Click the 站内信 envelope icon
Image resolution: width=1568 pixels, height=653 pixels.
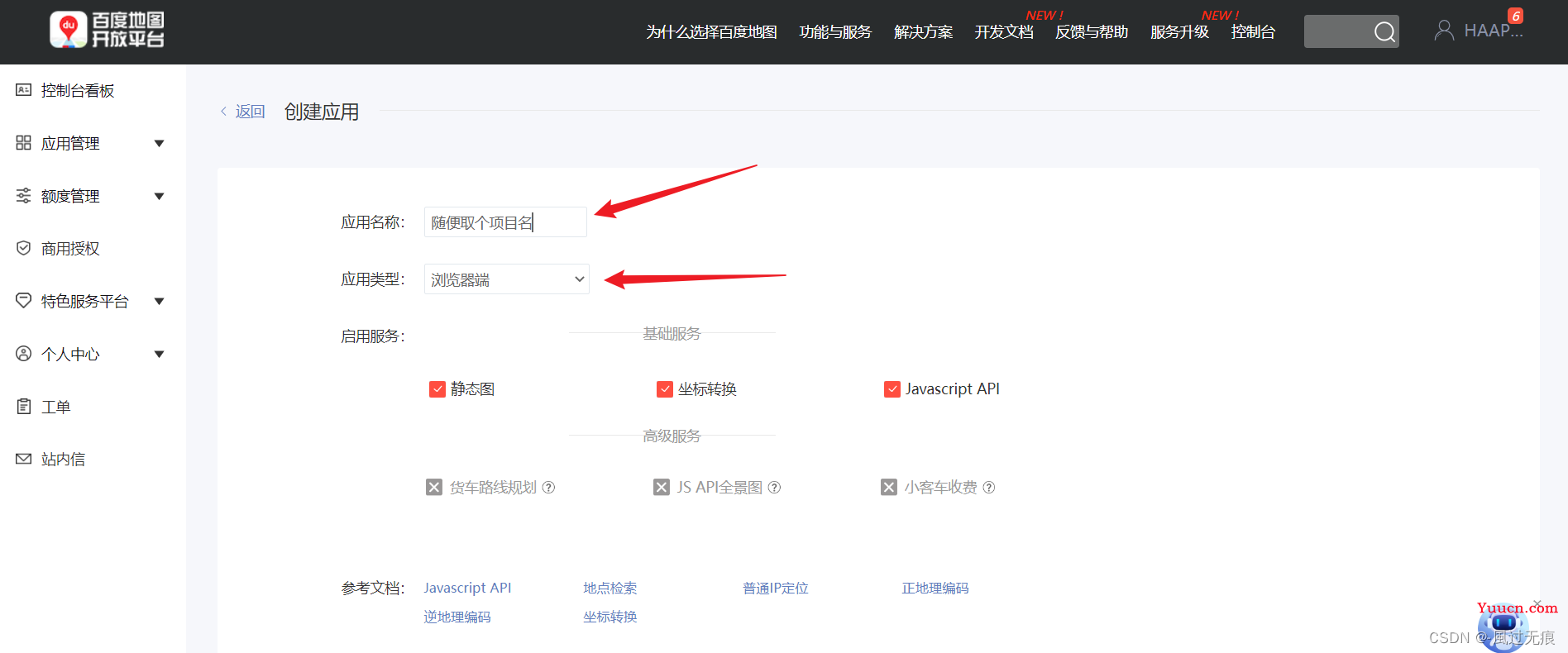click(x=24, y=459)
